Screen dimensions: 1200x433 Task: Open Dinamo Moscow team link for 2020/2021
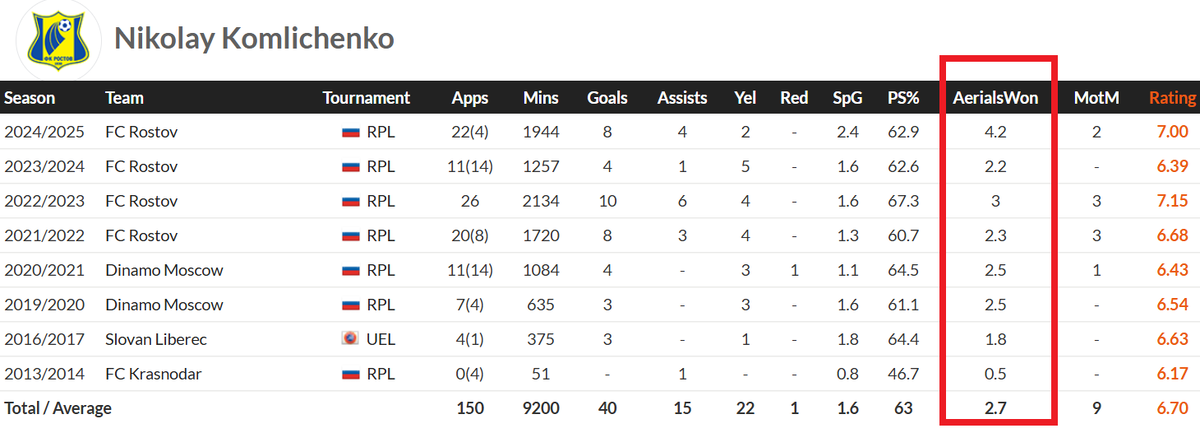164,270
